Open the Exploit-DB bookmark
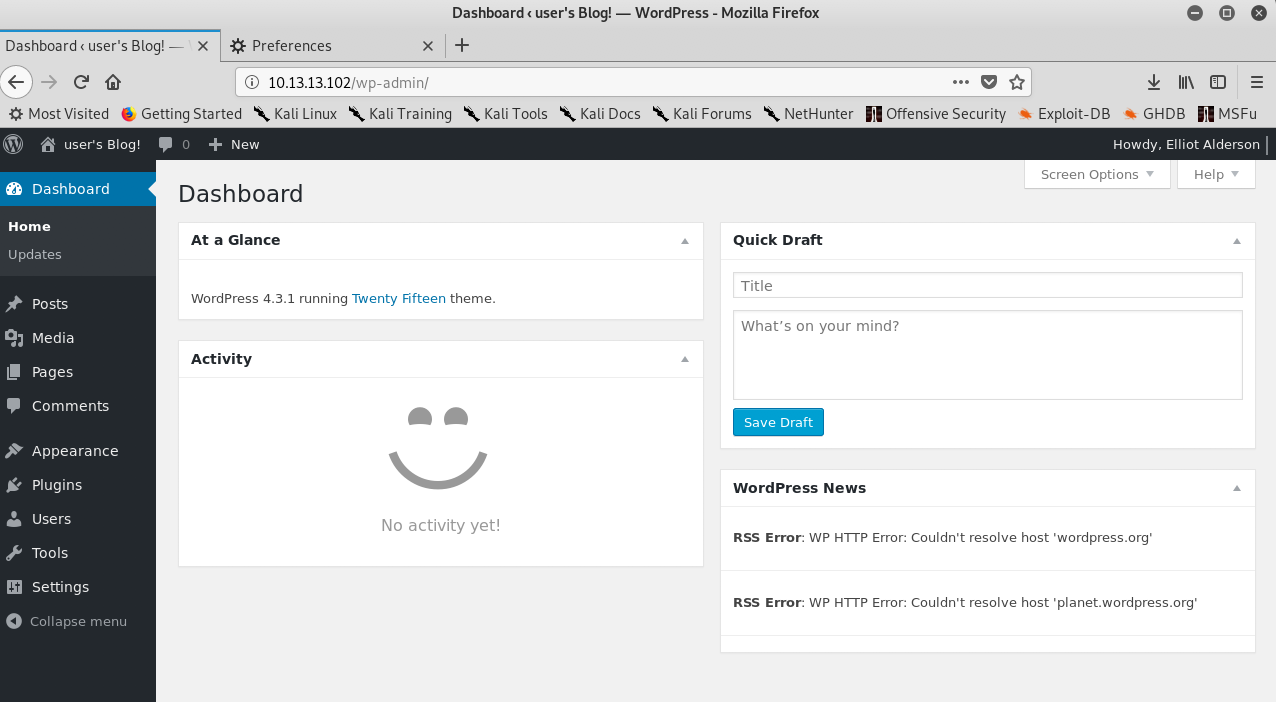 click(1064, 114)
